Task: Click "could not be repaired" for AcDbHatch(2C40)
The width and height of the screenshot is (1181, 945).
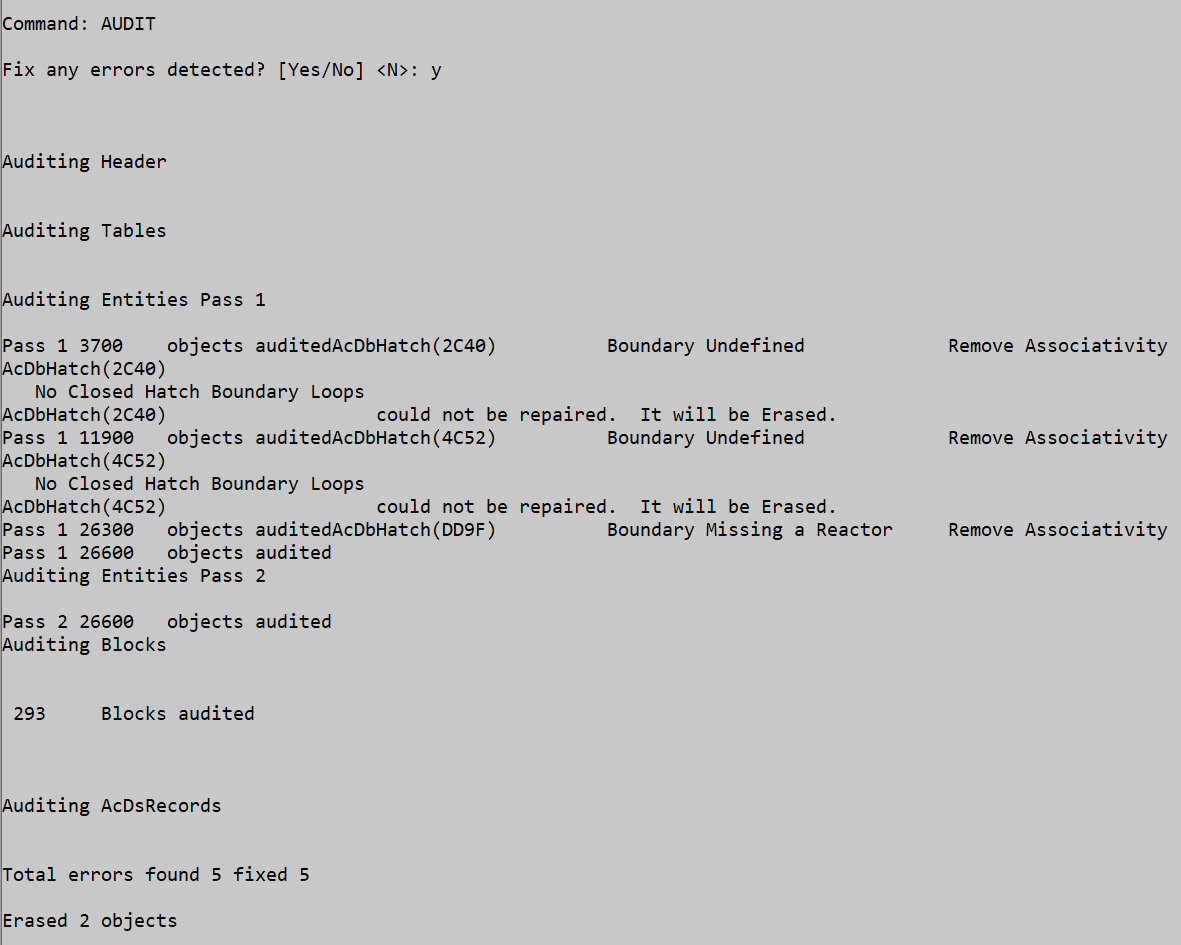Action: 496,415
